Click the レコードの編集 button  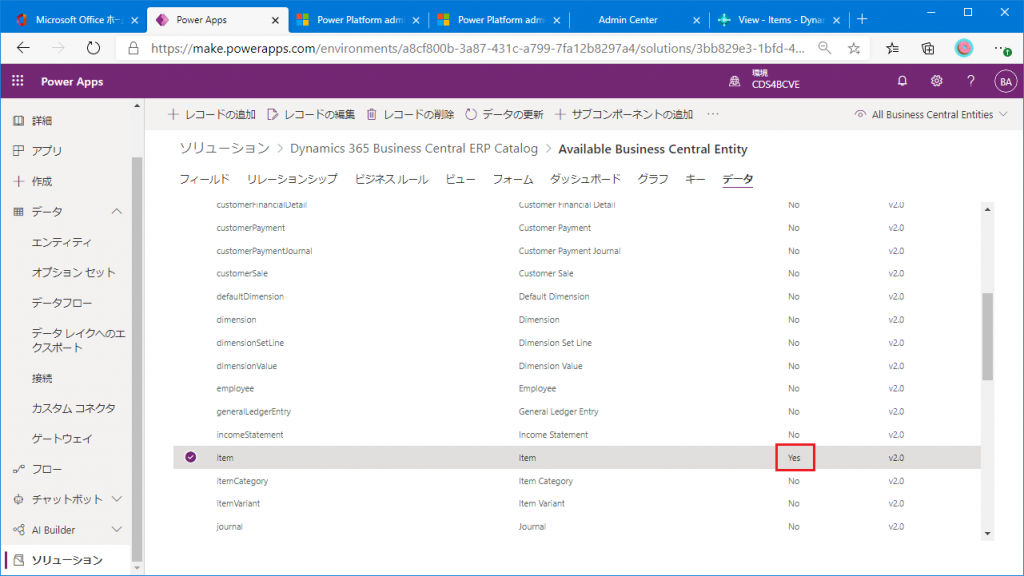click(311, 114)
